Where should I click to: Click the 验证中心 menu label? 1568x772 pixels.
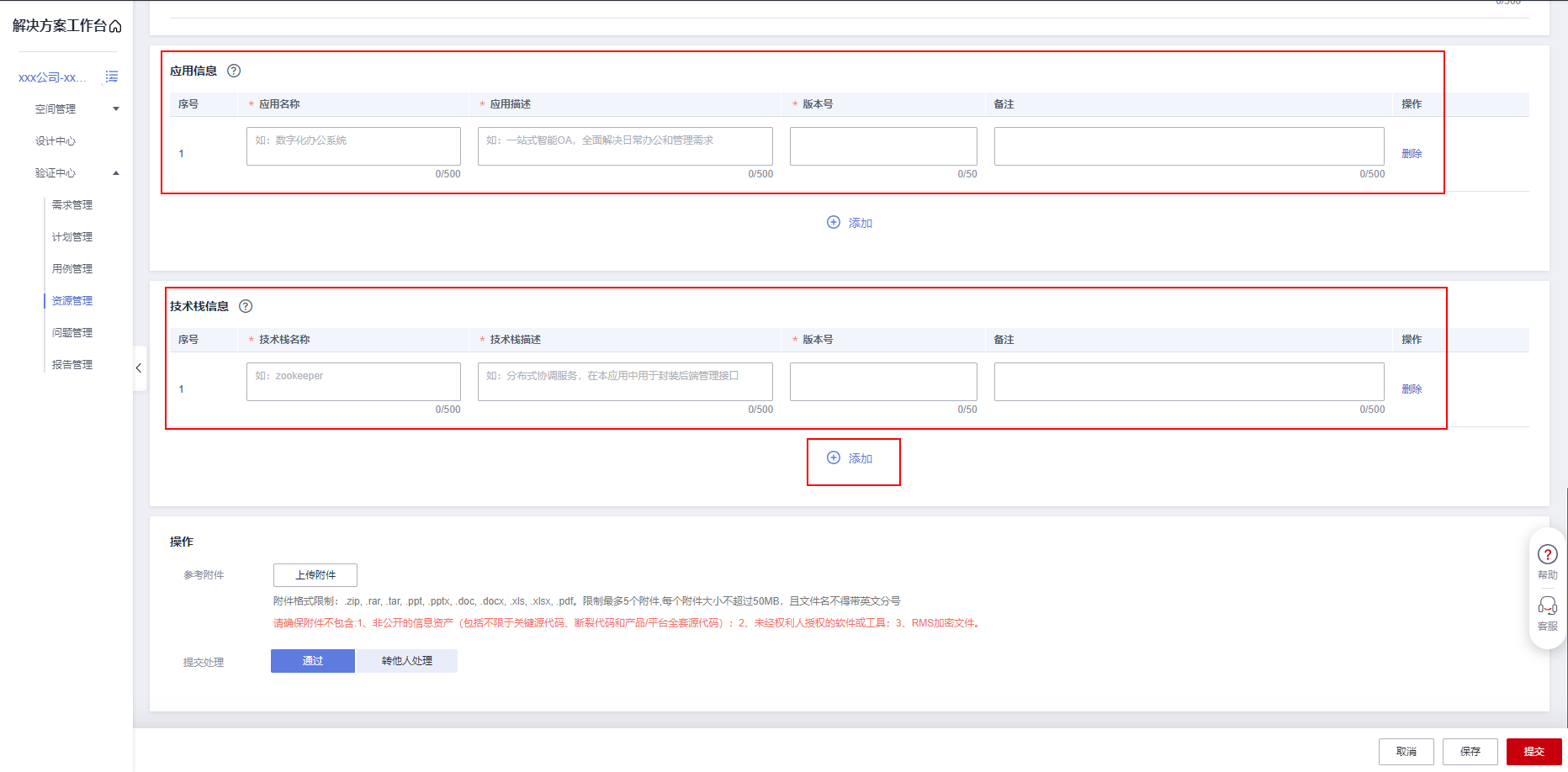click(56, 173)
